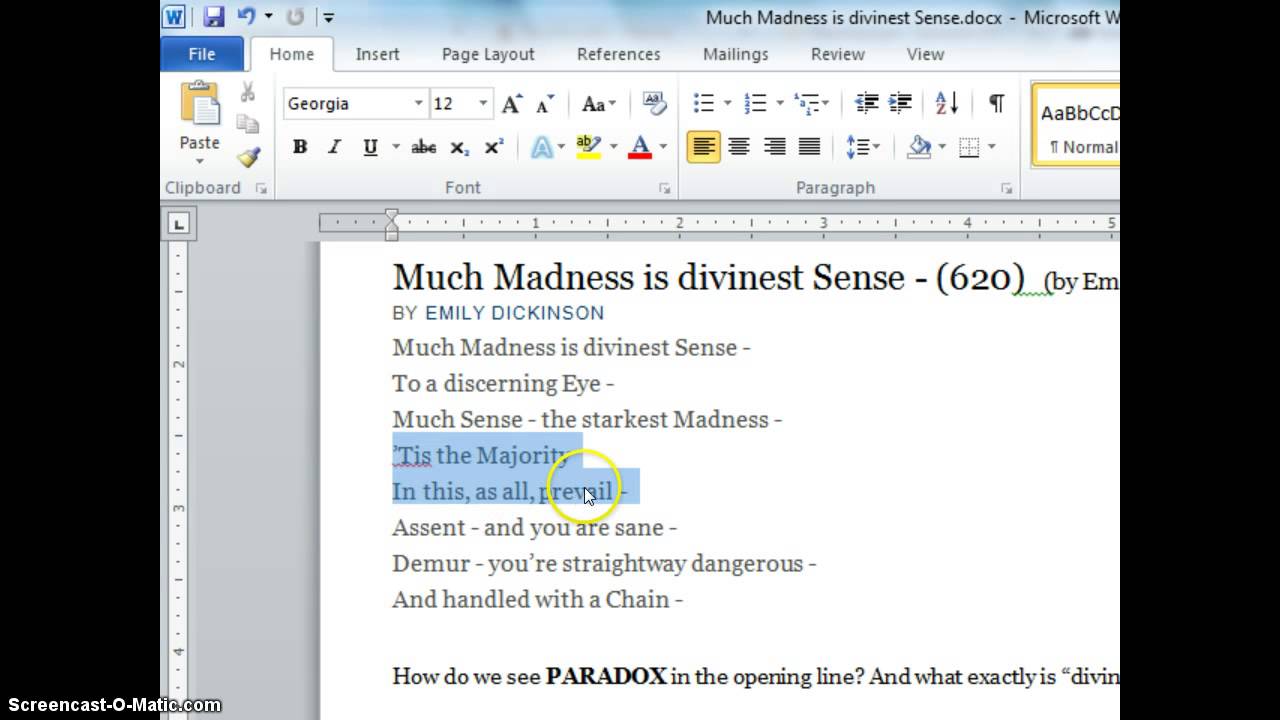The height and width of the screenshot is (720, 1280).
Task: Click the Numbering list icon
Action: click(x=756, y=103)
